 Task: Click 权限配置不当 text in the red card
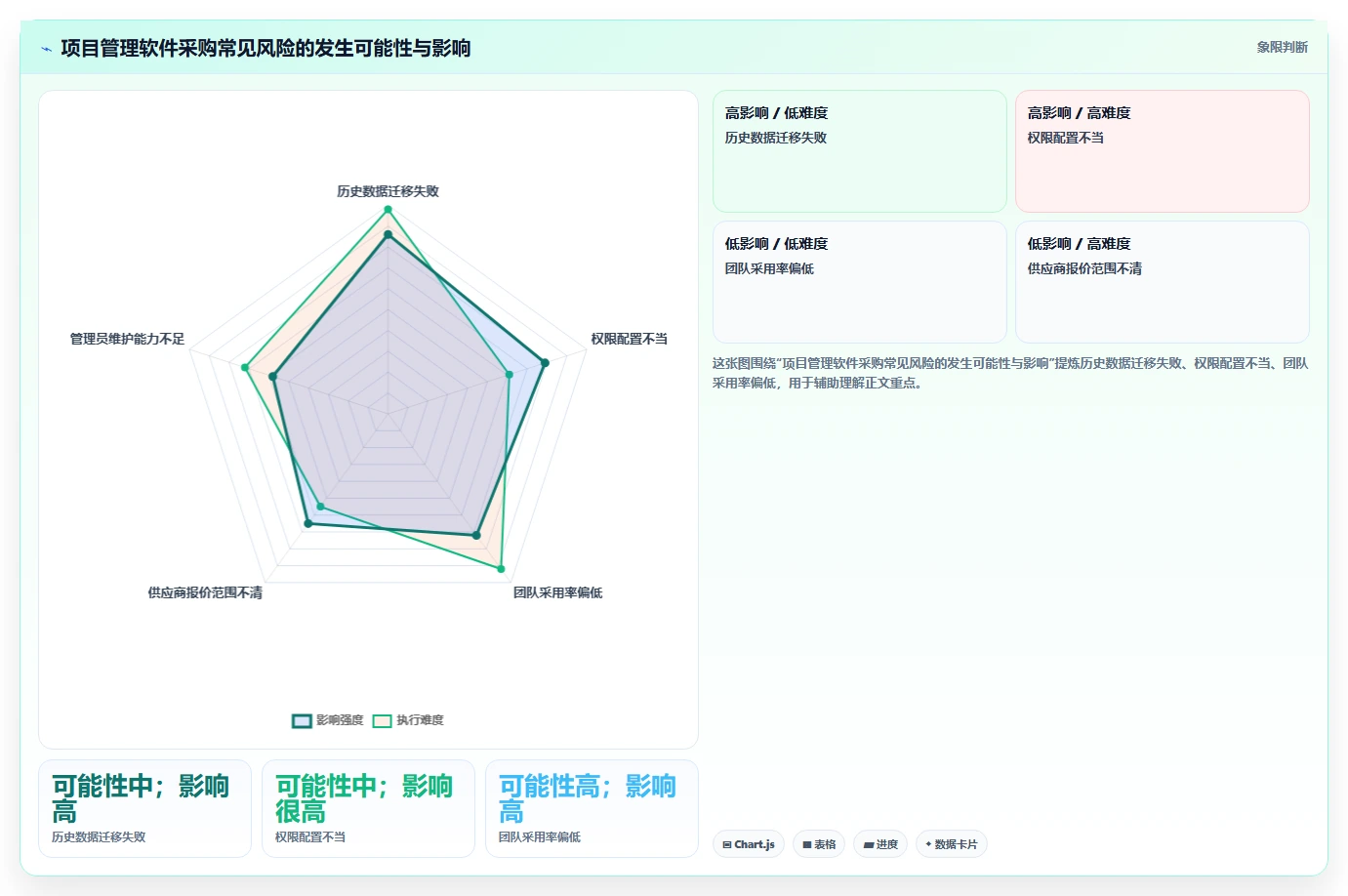(1065, 138)
